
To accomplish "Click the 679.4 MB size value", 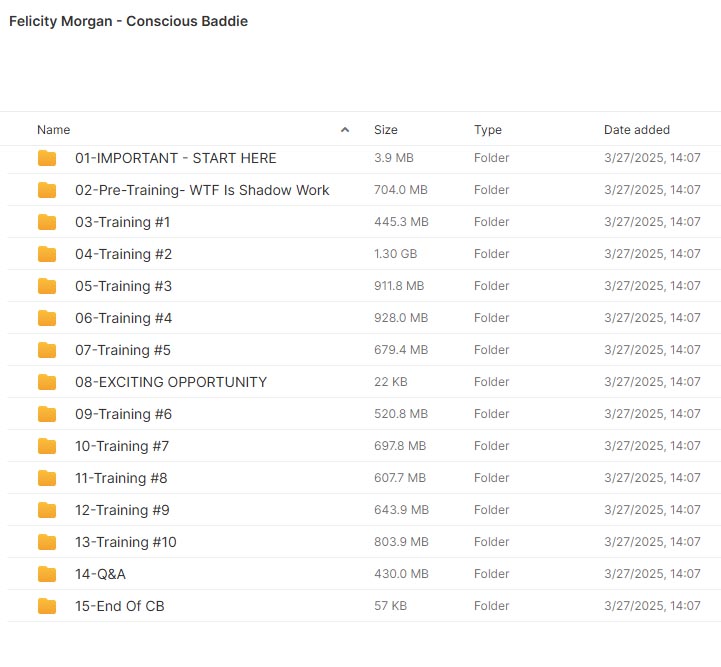I will pyautogui.click(x=401, y=350).
